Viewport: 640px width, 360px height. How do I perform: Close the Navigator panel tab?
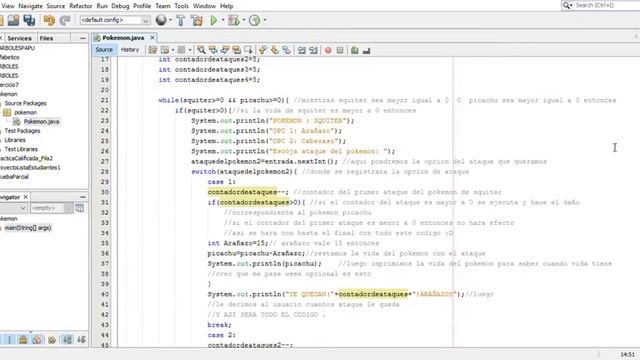(26, 197)
